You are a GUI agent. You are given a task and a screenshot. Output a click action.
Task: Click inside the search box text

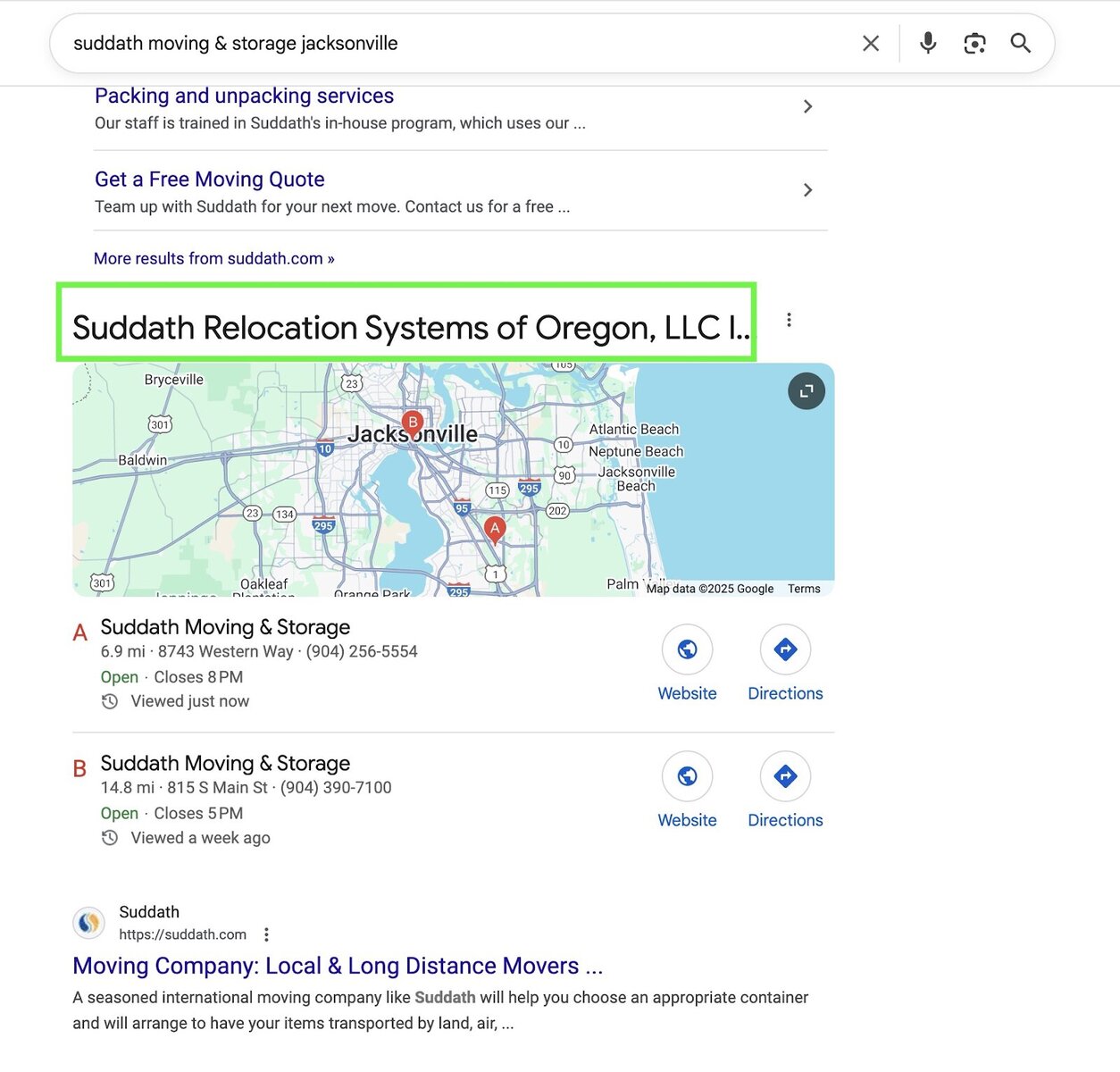[236, 43]
